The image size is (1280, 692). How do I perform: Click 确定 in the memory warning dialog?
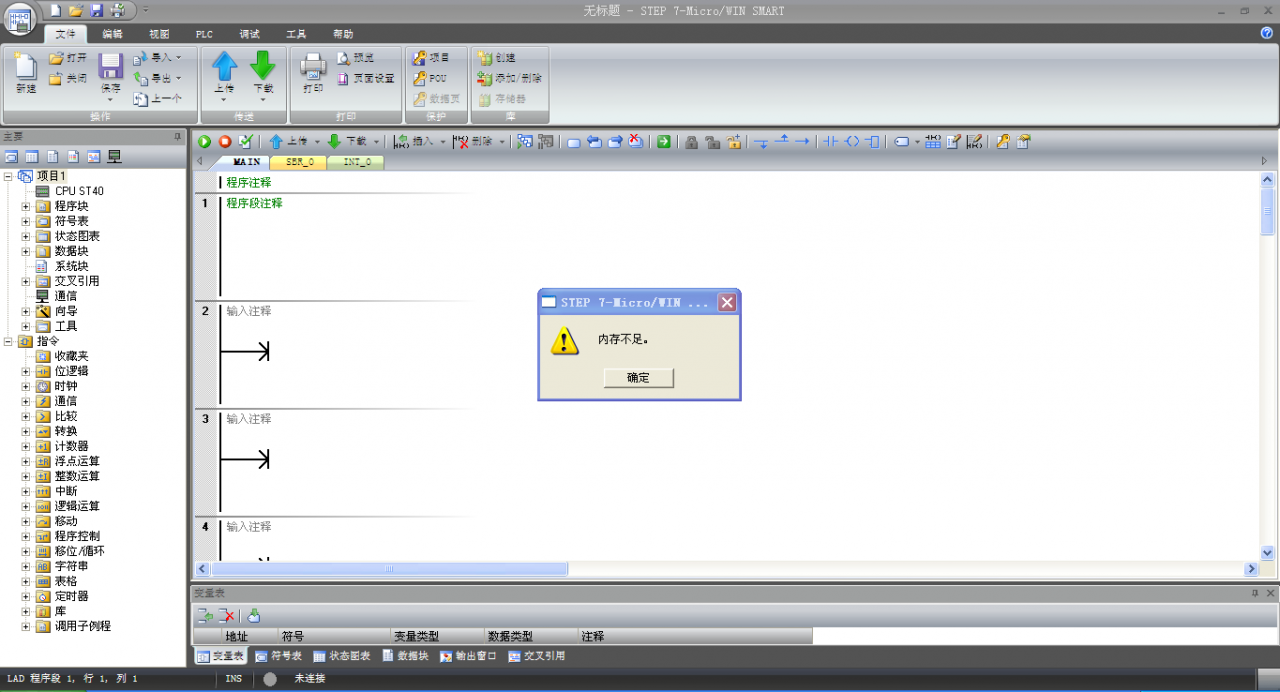point(638,377)
